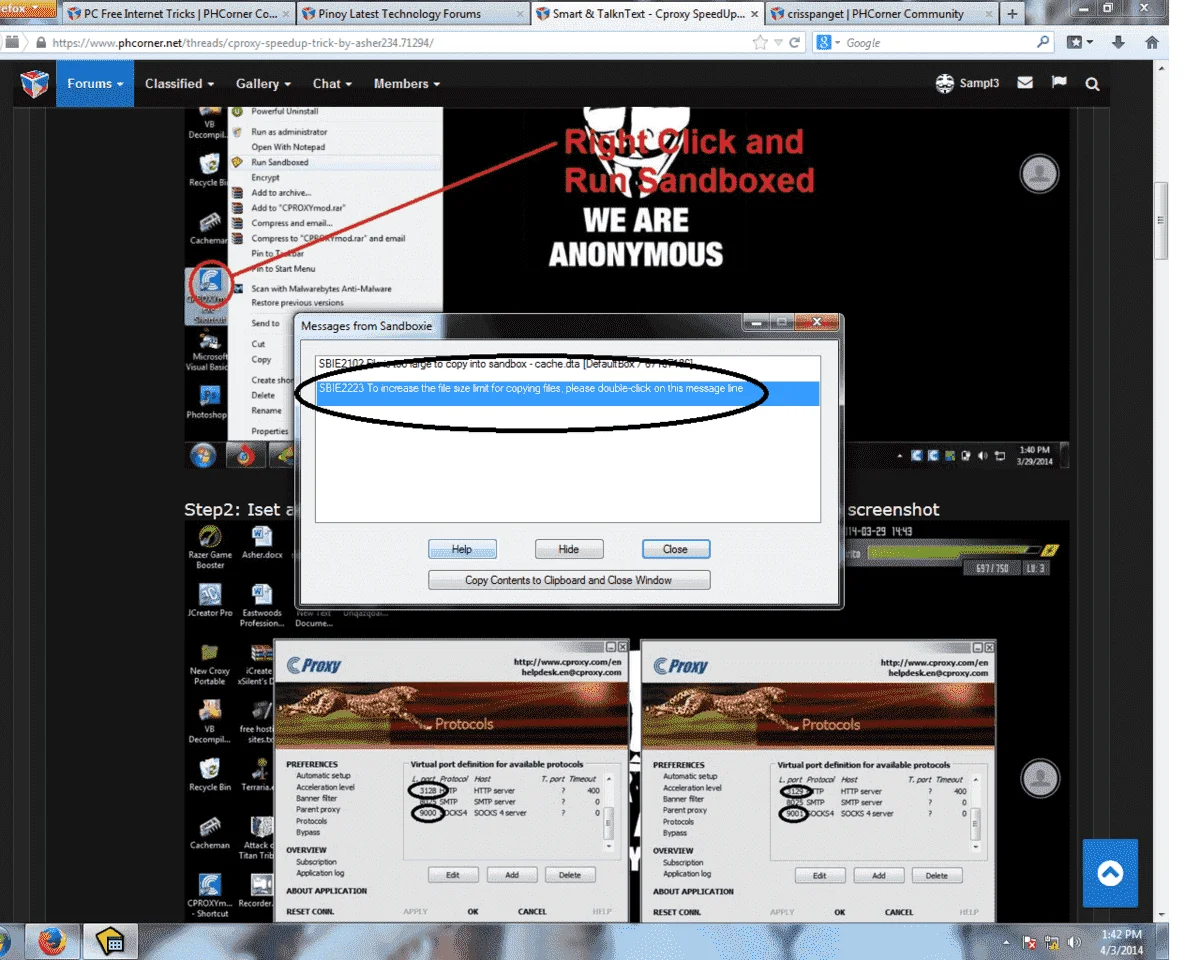Switch to PC Free Internet Tricks tab
This screenshot has height=960, width=1200.
(178, 14)
